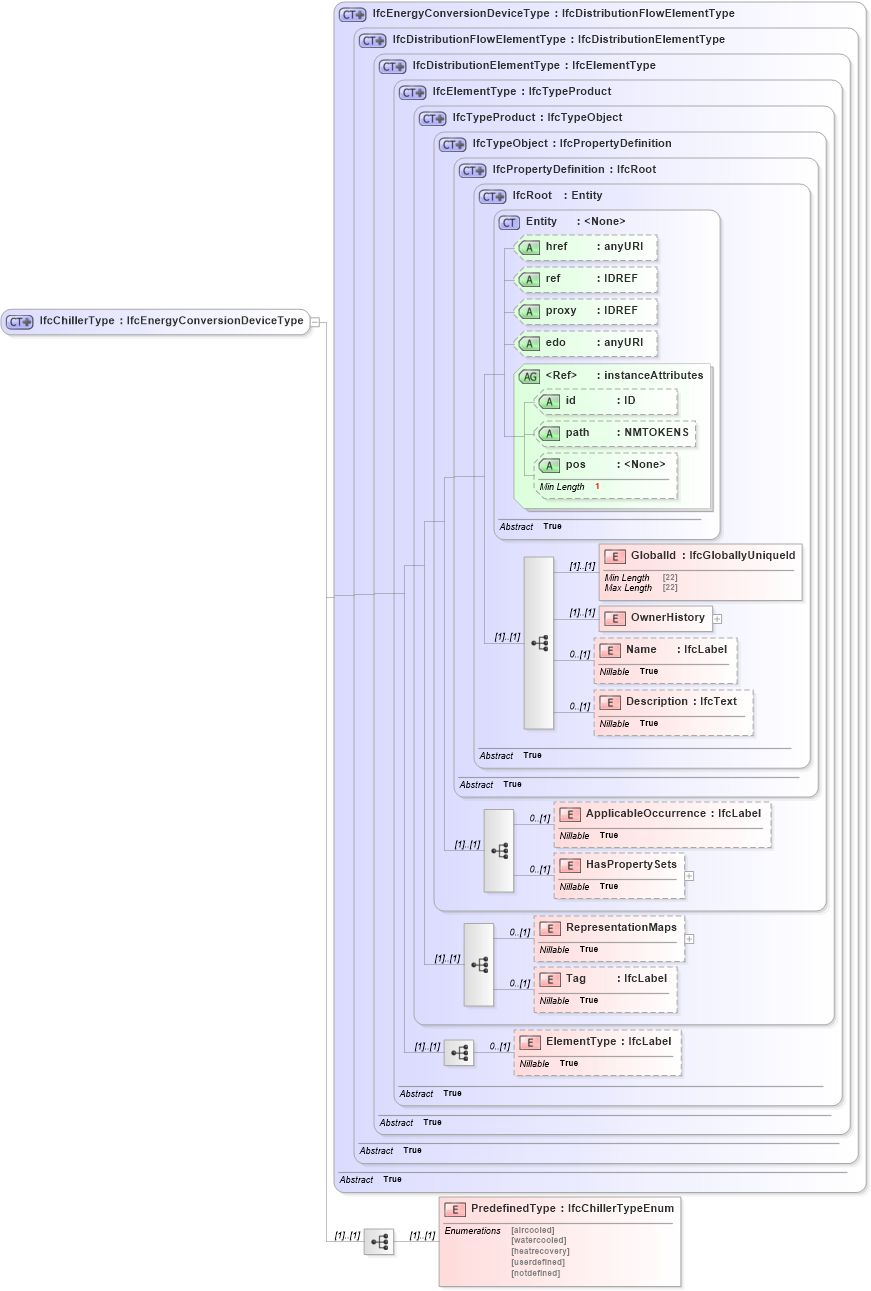Screen dimensions: 871x1291
Task: Click the A attribute icon beside href
Action: (530, 246)
